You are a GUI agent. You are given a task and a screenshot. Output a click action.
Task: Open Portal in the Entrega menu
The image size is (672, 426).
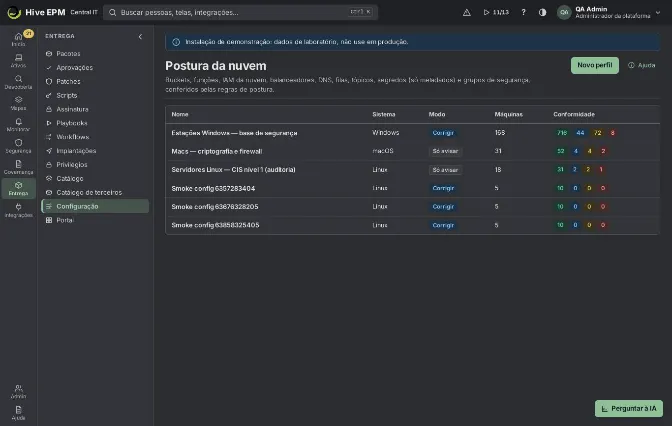[95, 220]
